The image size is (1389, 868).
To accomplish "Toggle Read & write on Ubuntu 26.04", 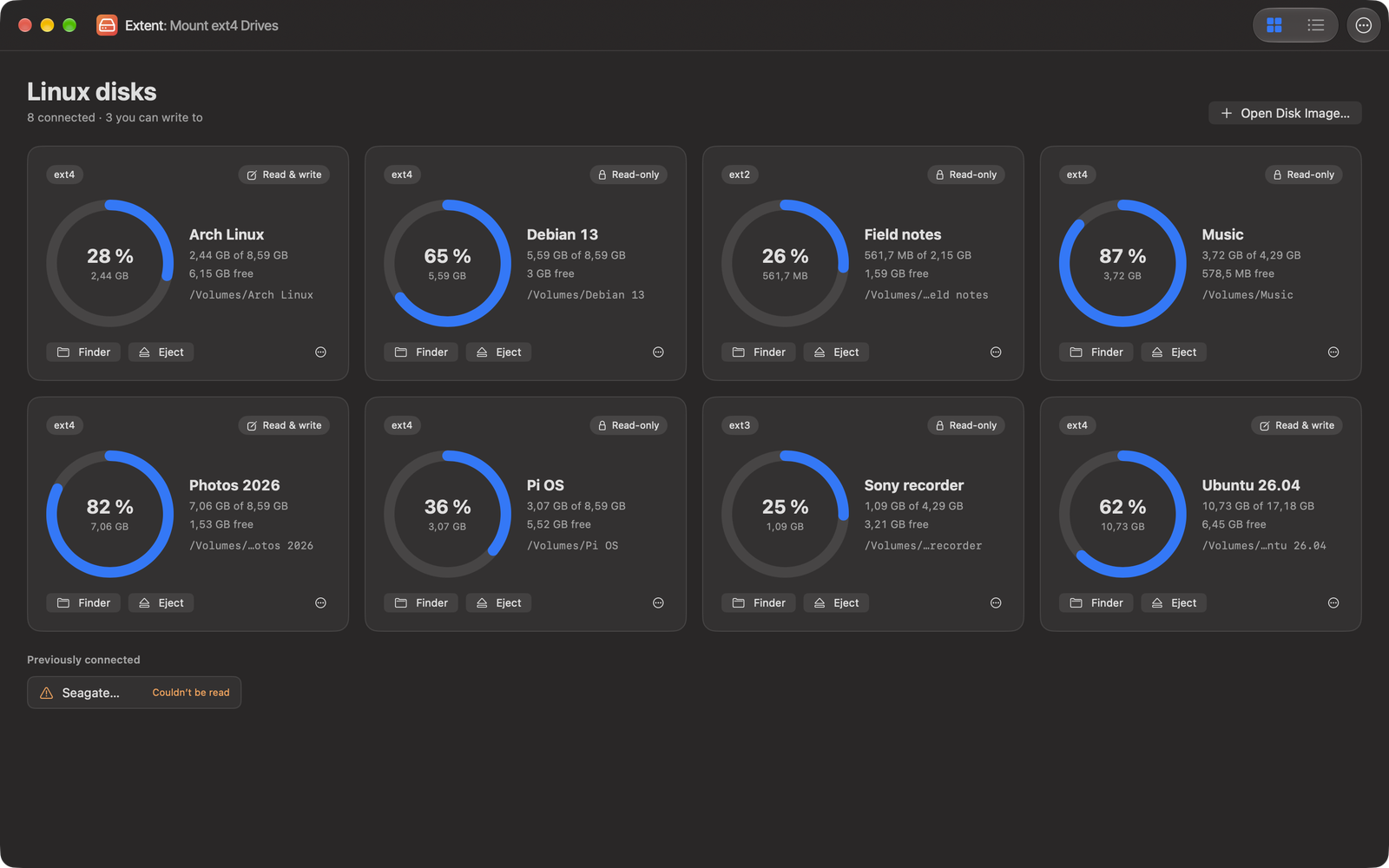I will (1297, 425).
